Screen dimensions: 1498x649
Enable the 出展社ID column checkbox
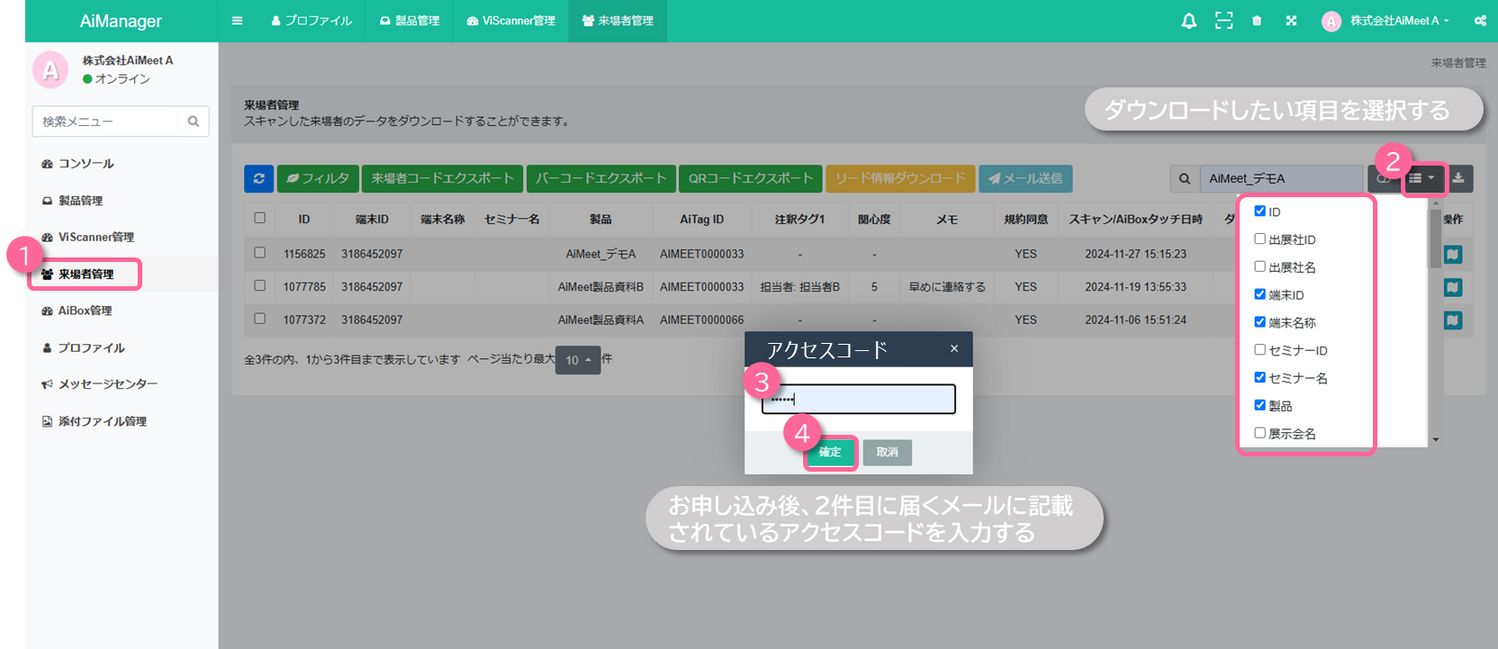pos(1260,239)
